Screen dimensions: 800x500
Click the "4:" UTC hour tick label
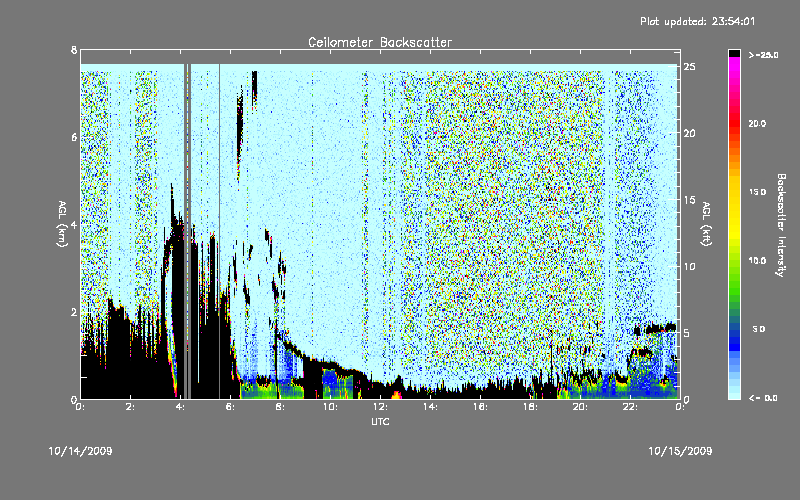(181, 407)
